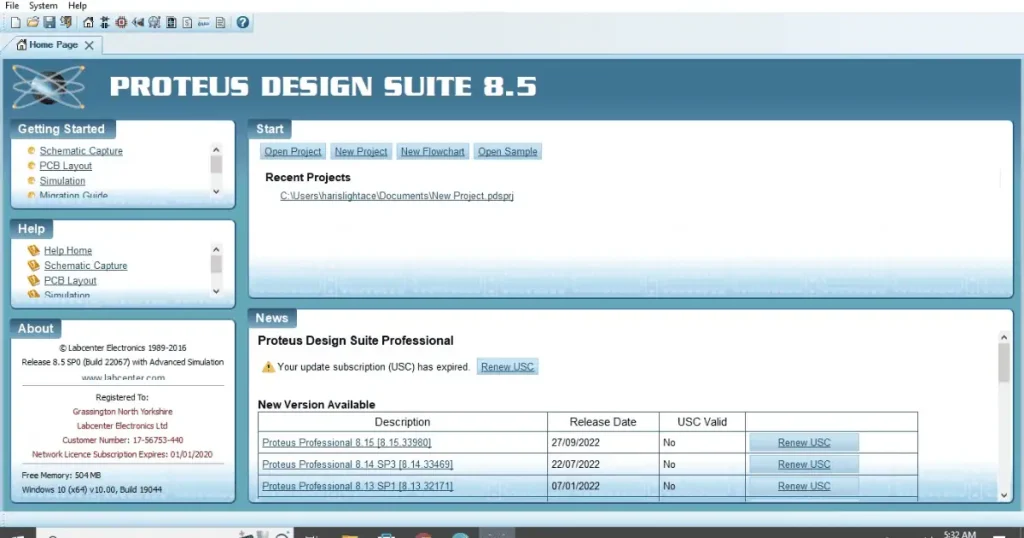Click the expired subscription warning triangle icon

268,367
